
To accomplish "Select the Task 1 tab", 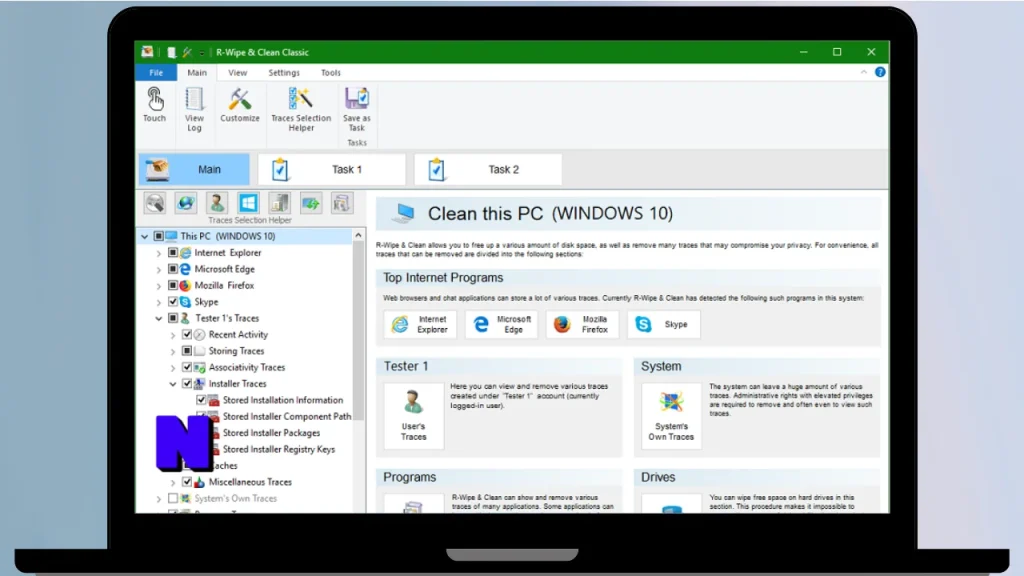I will 332,170.
